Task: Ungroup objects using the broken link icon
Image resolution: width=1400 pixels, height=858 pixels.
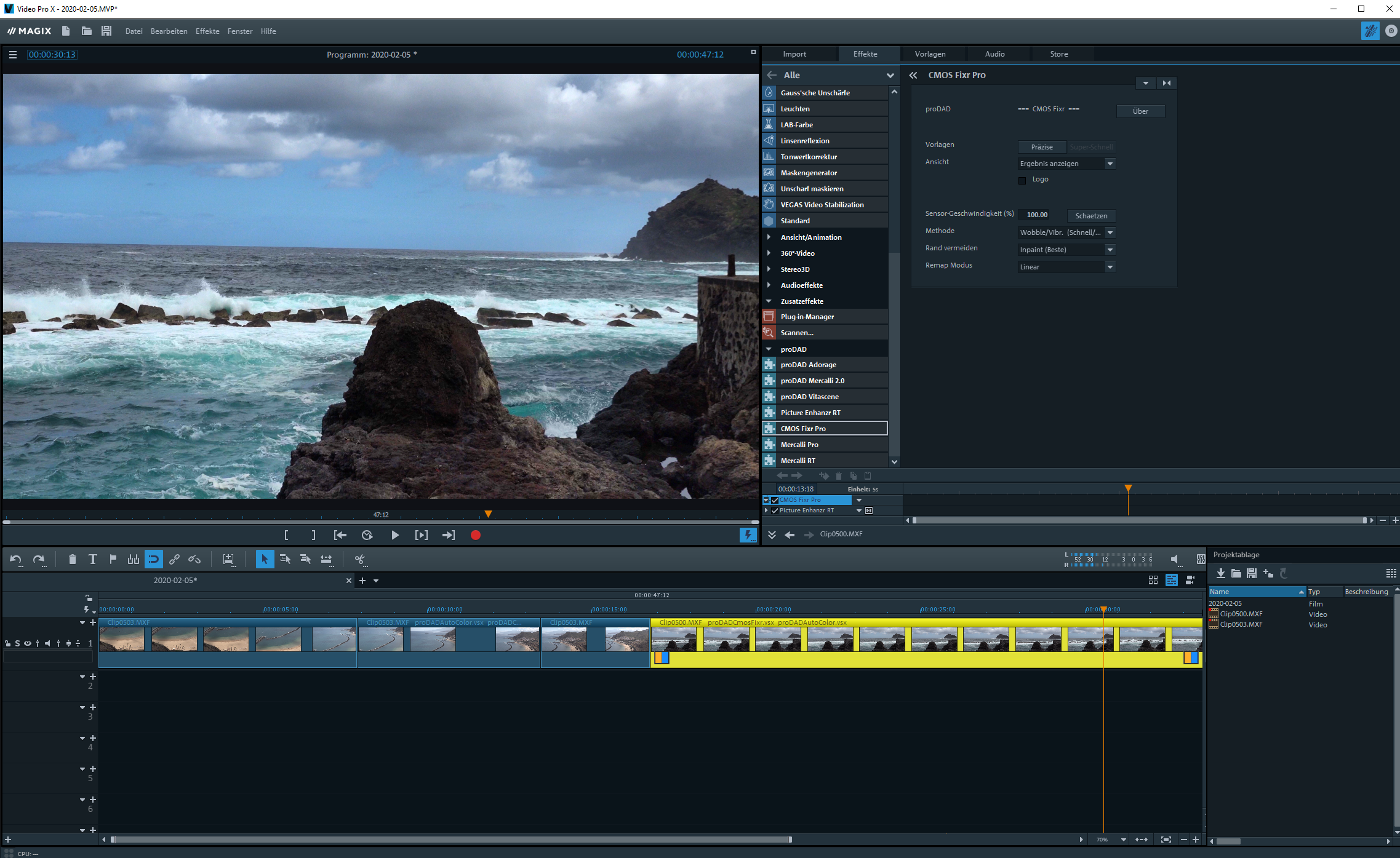Action: click(x=194, y=559)
